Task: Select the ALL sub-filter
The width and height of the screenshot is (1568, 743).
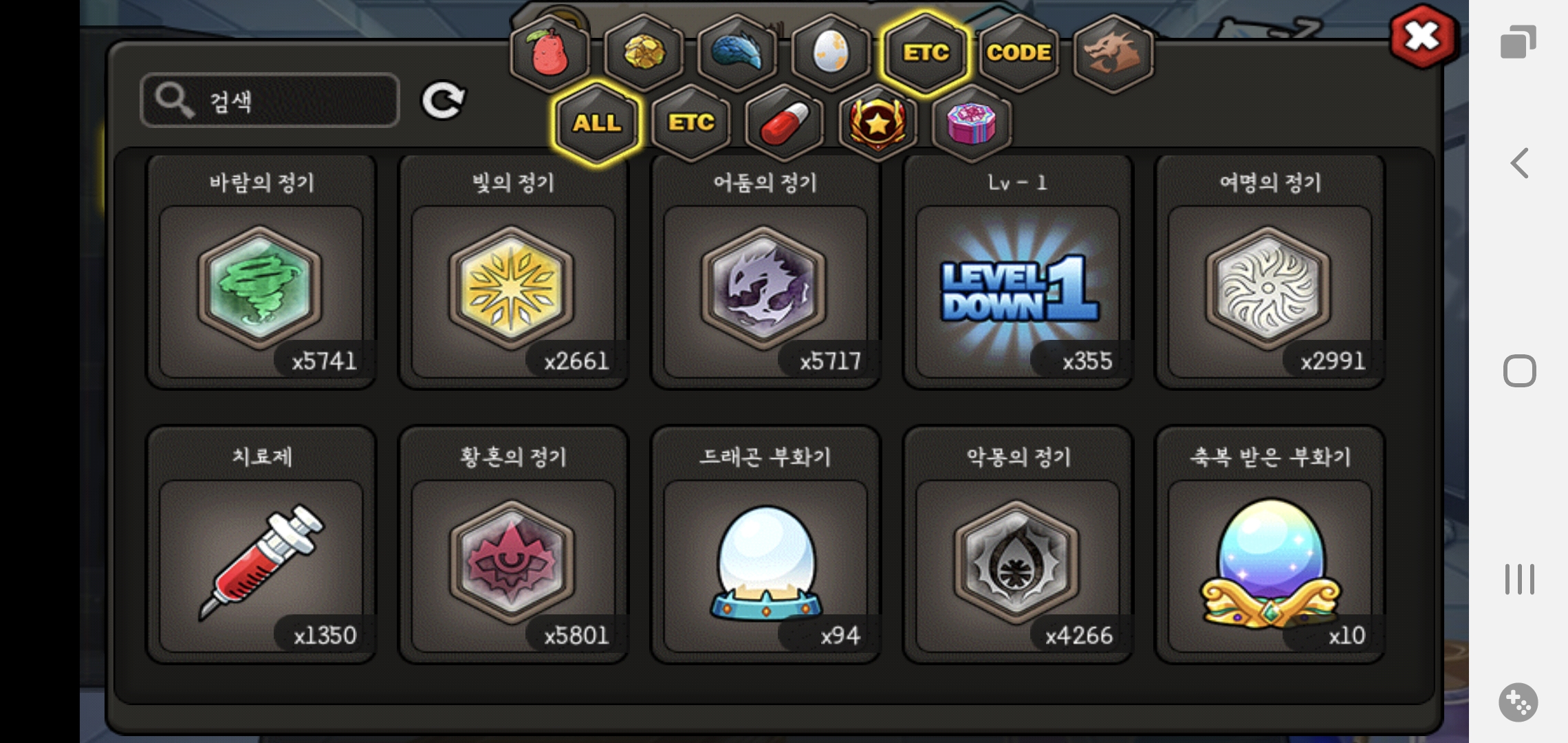Action: 597,124
